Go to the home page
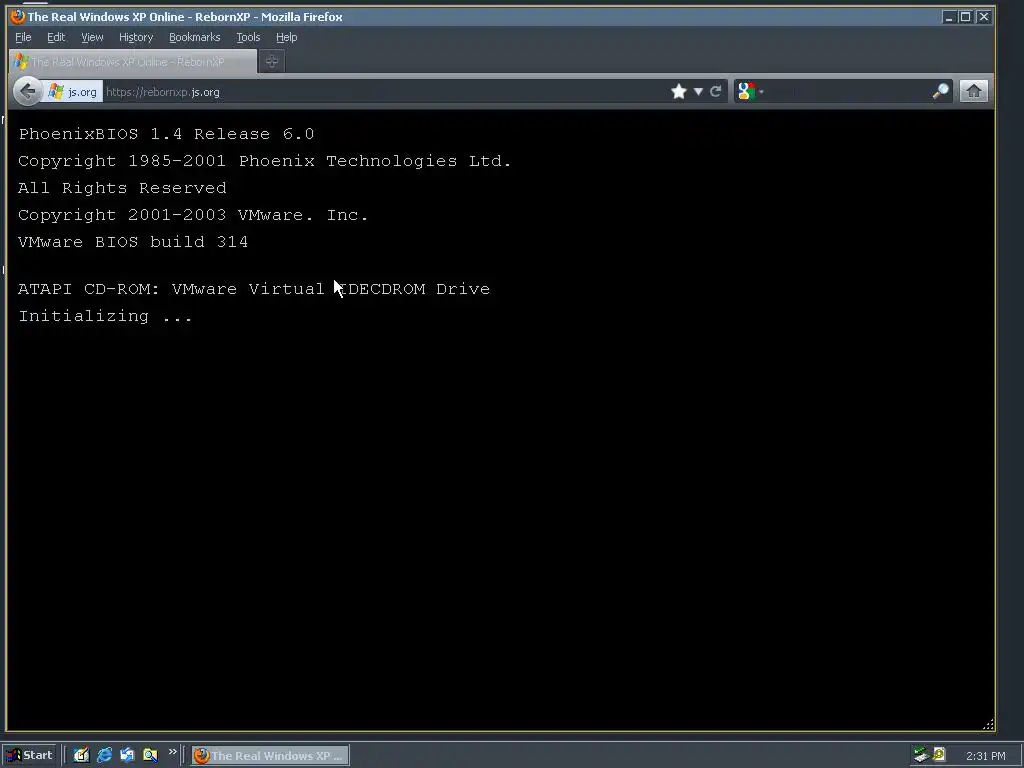The image size is (1024, 768). point(973,91)
